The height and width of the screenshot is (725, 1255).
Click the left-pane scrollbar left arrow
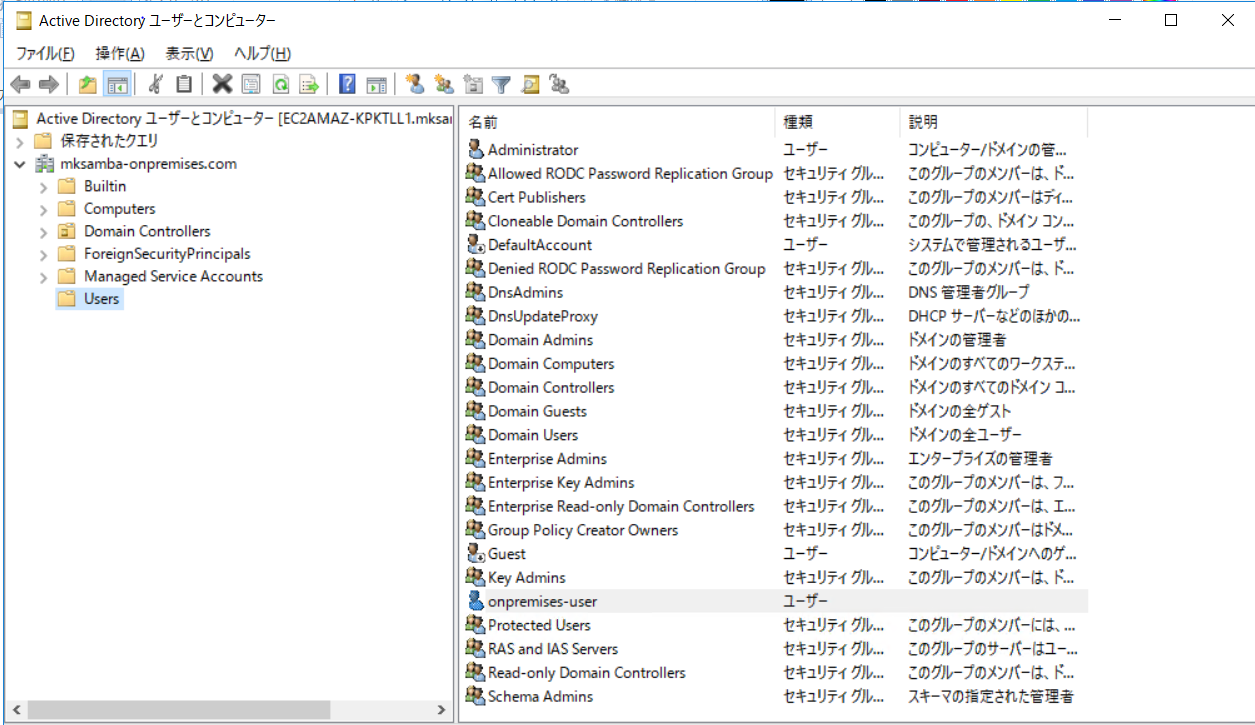[18, 710]
